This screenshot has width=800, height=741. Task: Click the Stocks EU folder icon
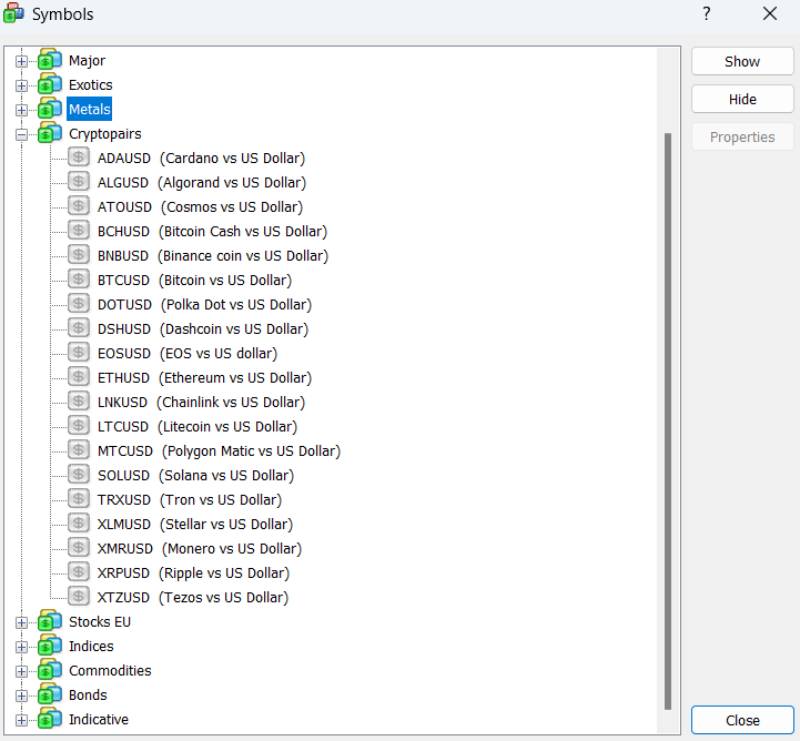tap(50, 622)
